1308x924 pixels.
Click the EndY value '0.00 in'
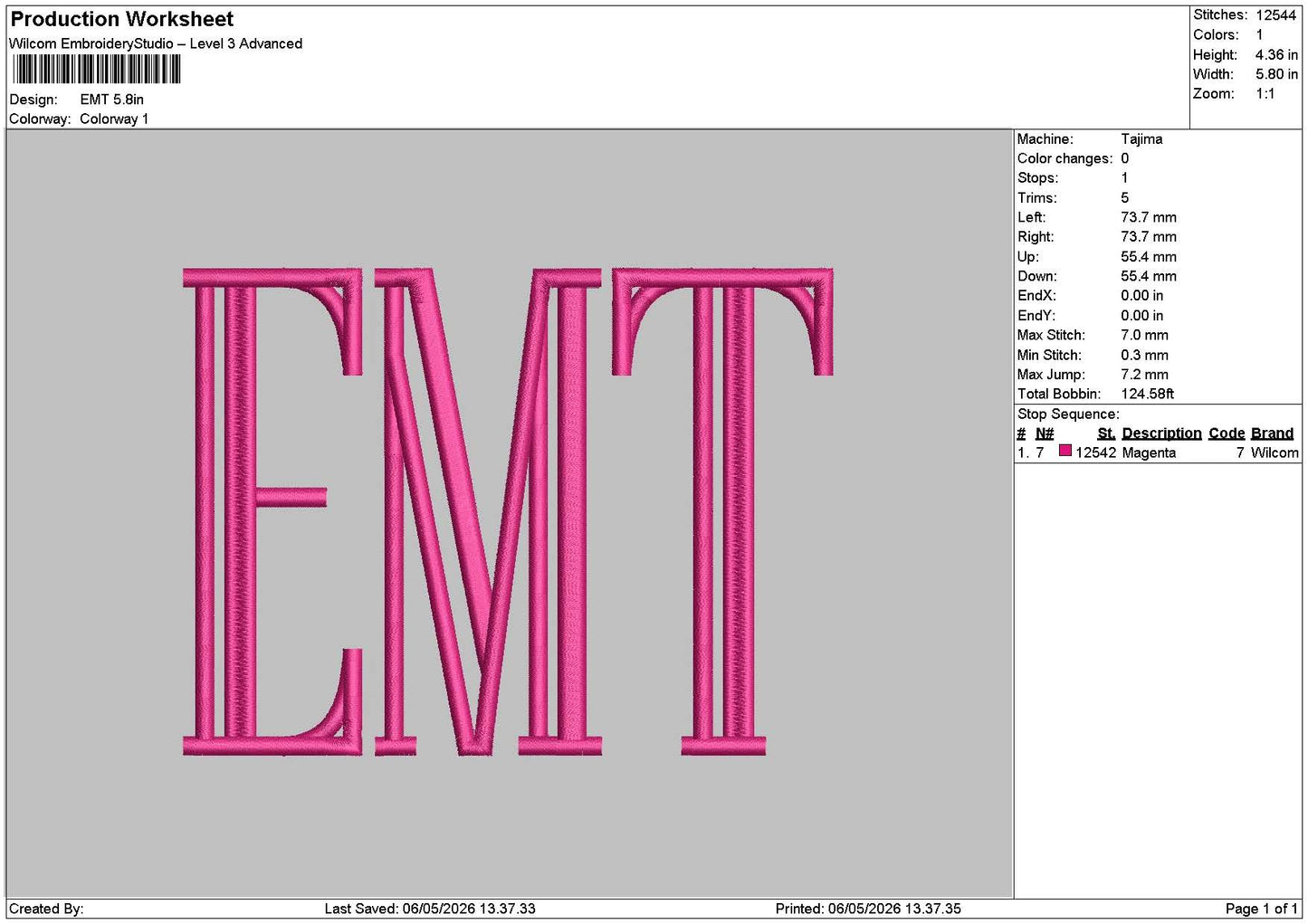(x=1141, y=316)
